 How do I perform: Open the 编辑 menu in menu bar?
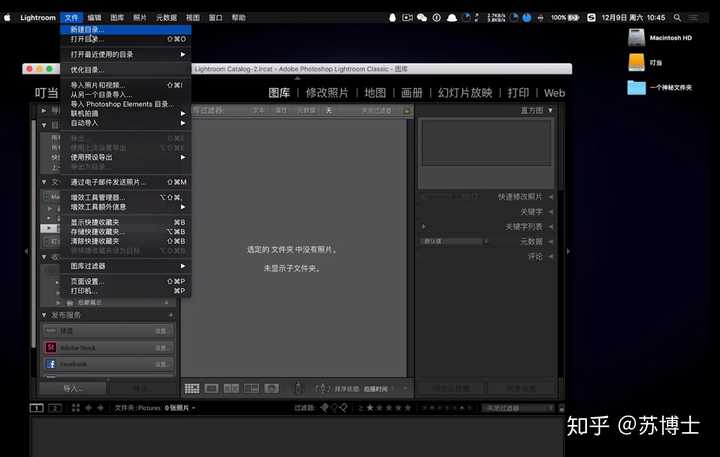pyautogui.click(x=94, y=17)
